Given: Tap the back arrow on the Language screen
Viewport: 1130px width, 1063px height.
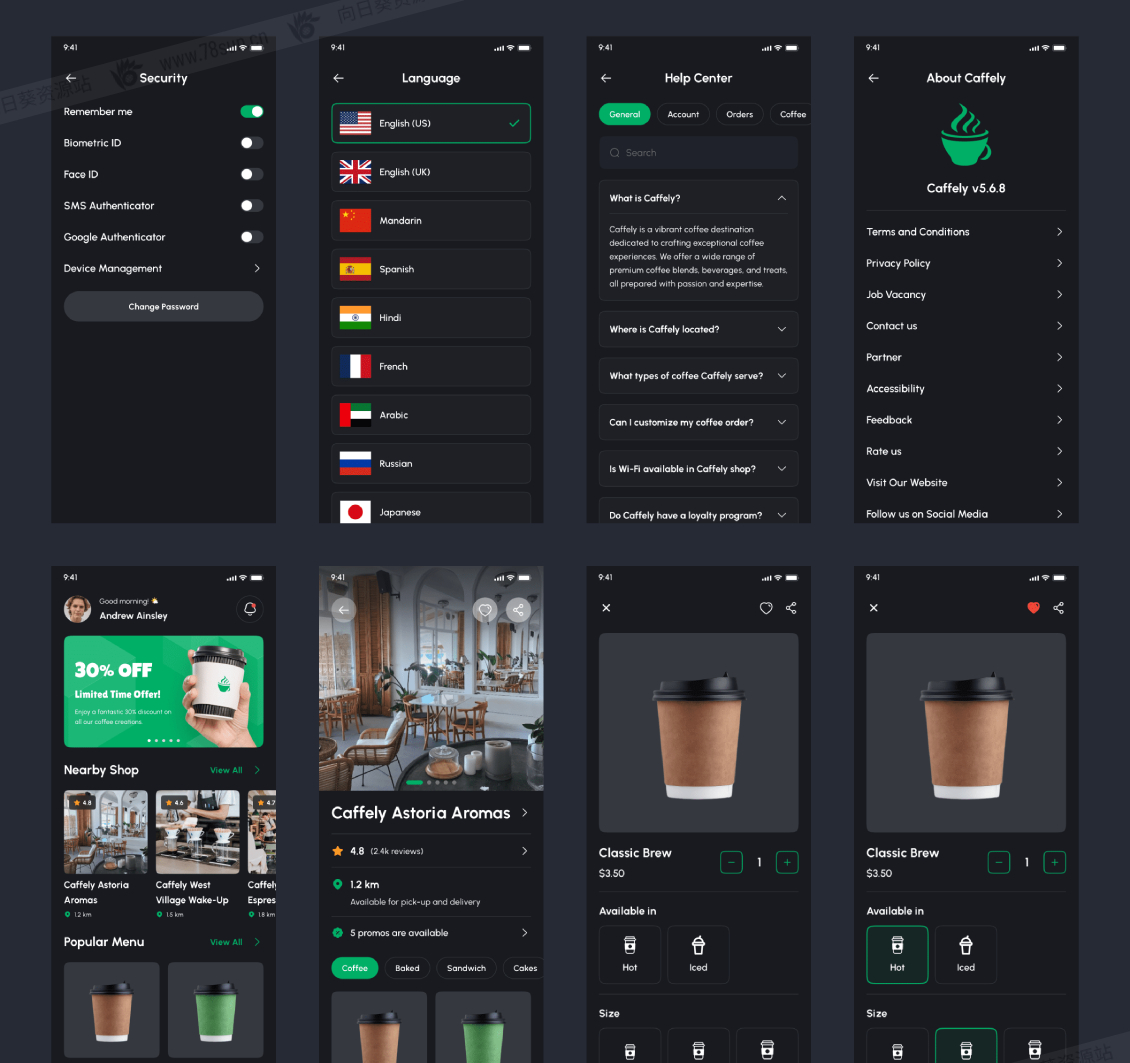Looking at the screenshot, I should coord(338,78).
